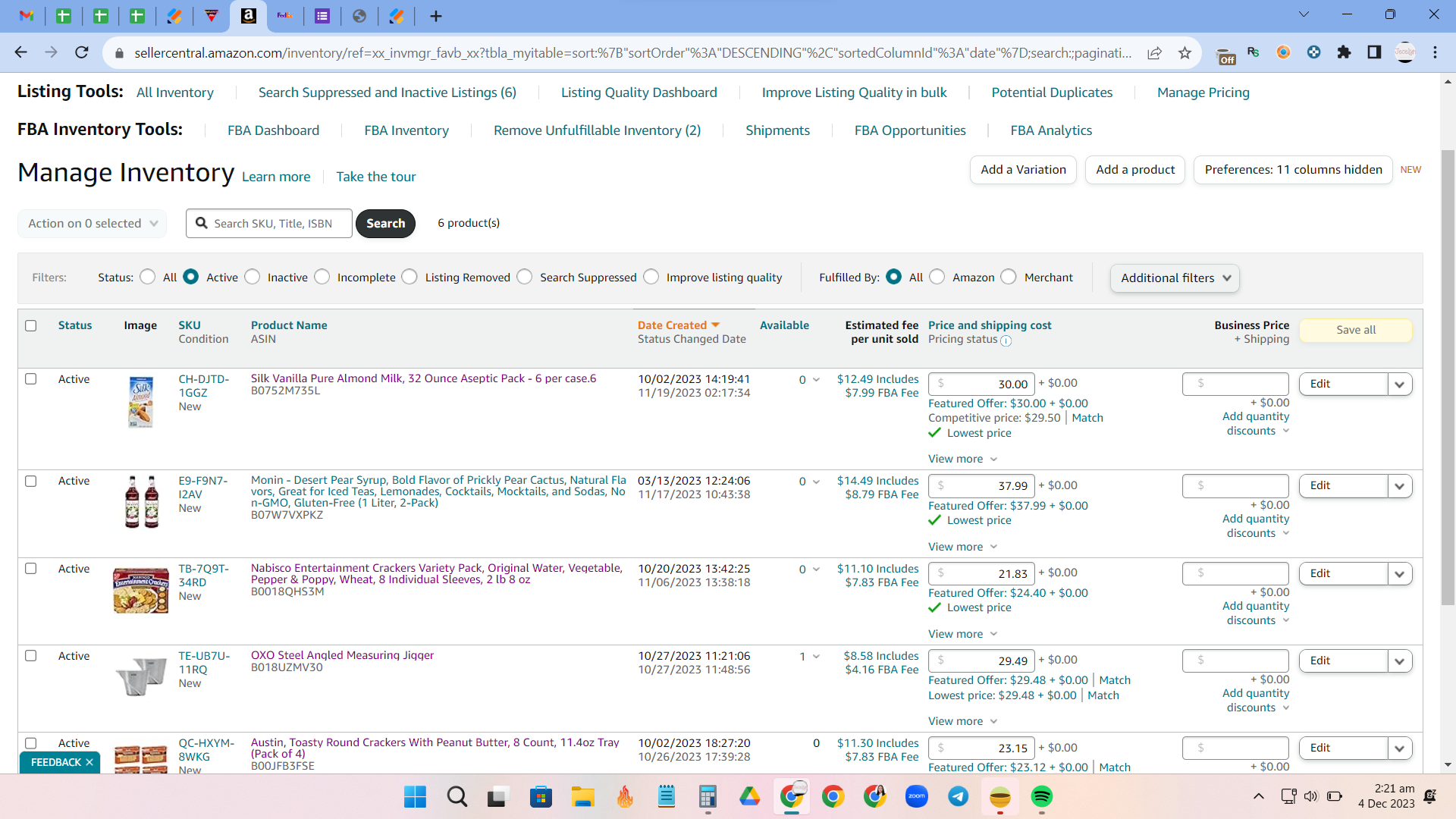Go to FBA Shipments
Image resolution: width=1456 pixels, height=819 pixels.
click(777, 130)
